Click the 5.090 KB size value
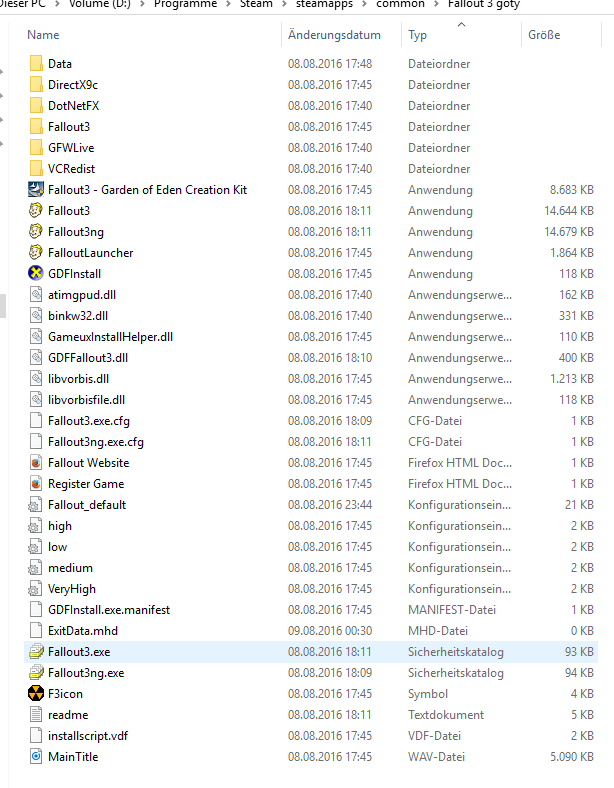The height and width of the screenshot is (788, 614). (572, 757)
